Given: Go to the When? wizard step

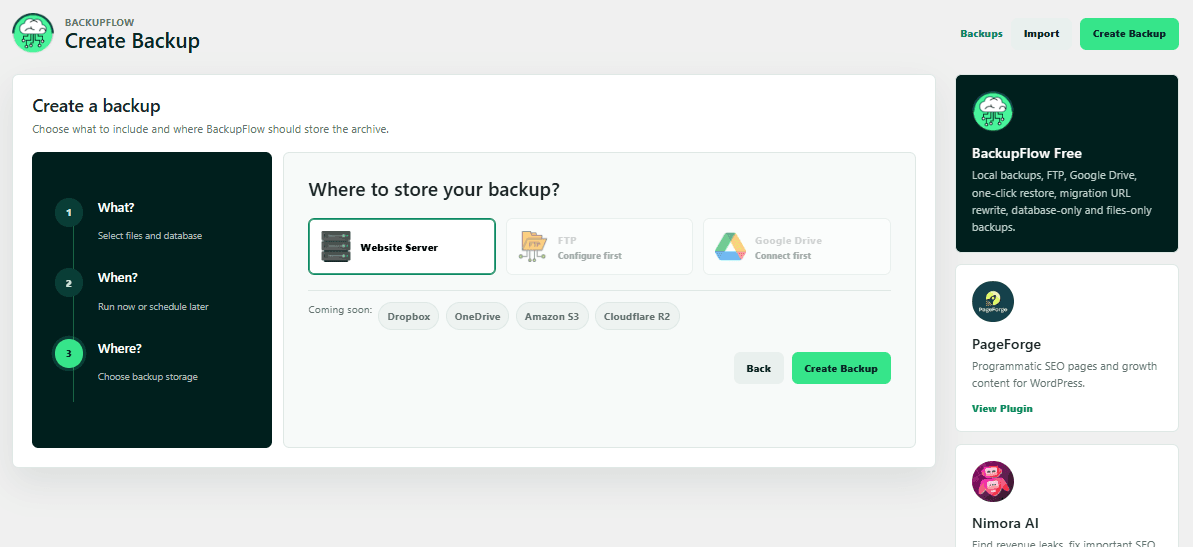Looking at the screenshot, I should [x=117, y=278].
